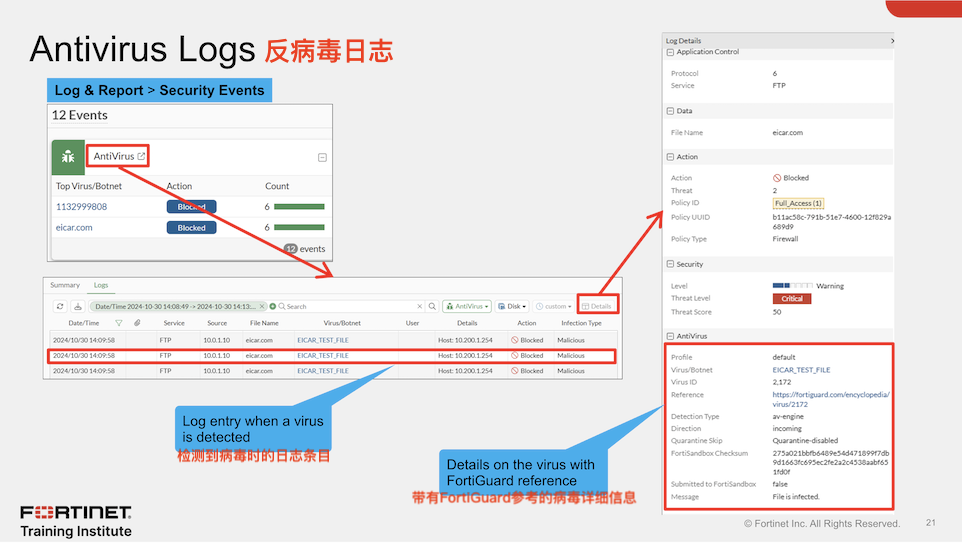Click the download logs icon
962x543 pixels.
pyautogui.click(x=78, y=306)
